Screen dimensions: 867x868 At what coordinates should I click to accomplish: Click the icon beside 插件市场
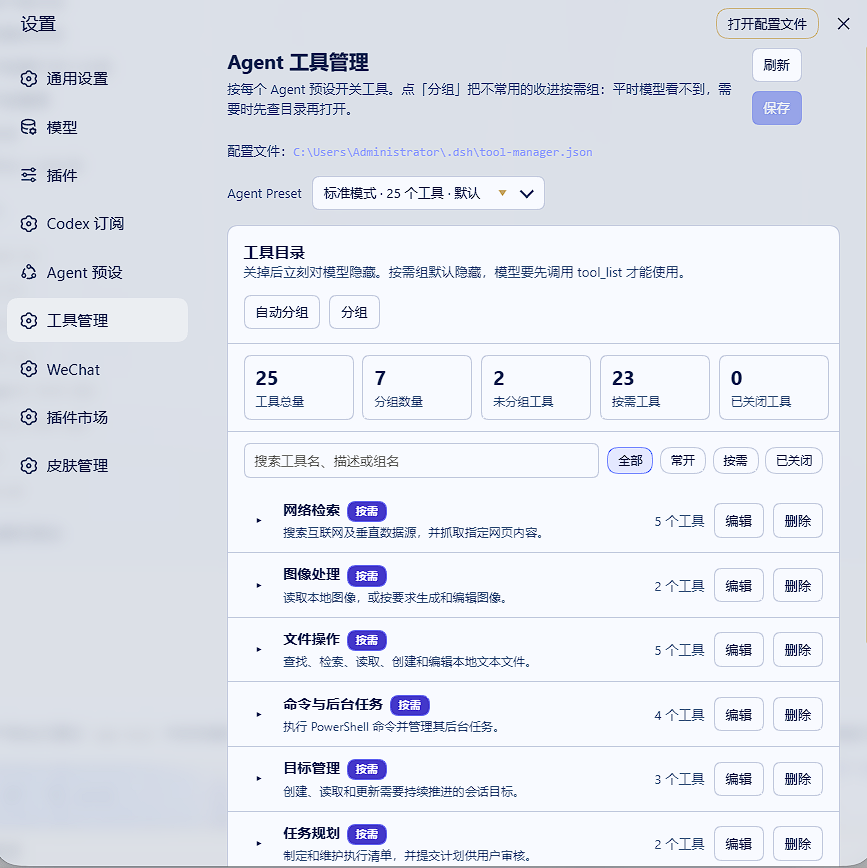click(29, 417)
